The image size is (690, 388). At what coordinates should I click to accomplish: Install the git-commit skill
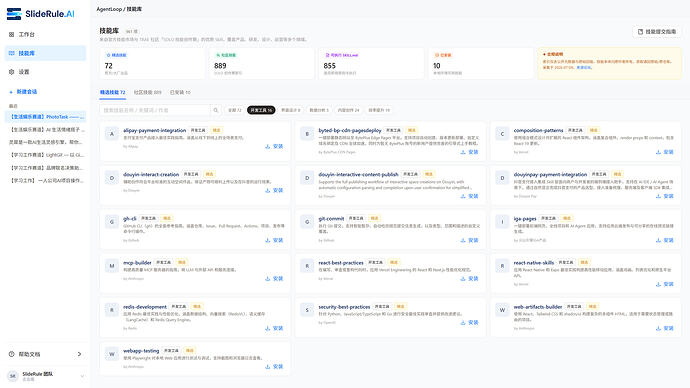(470, 240)
